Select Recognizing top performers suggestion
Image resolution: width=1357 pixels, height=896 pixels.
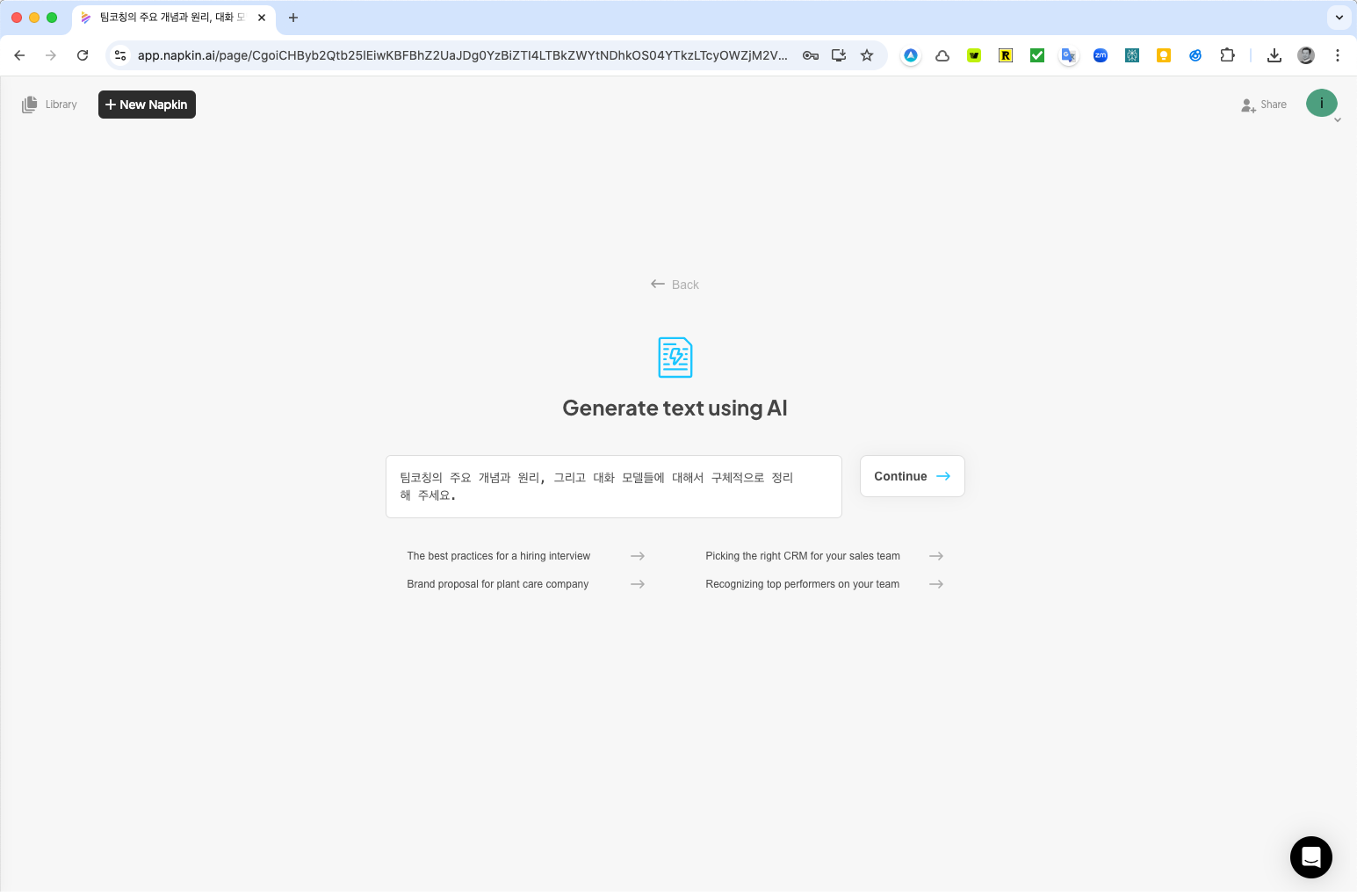coord(823,584)
